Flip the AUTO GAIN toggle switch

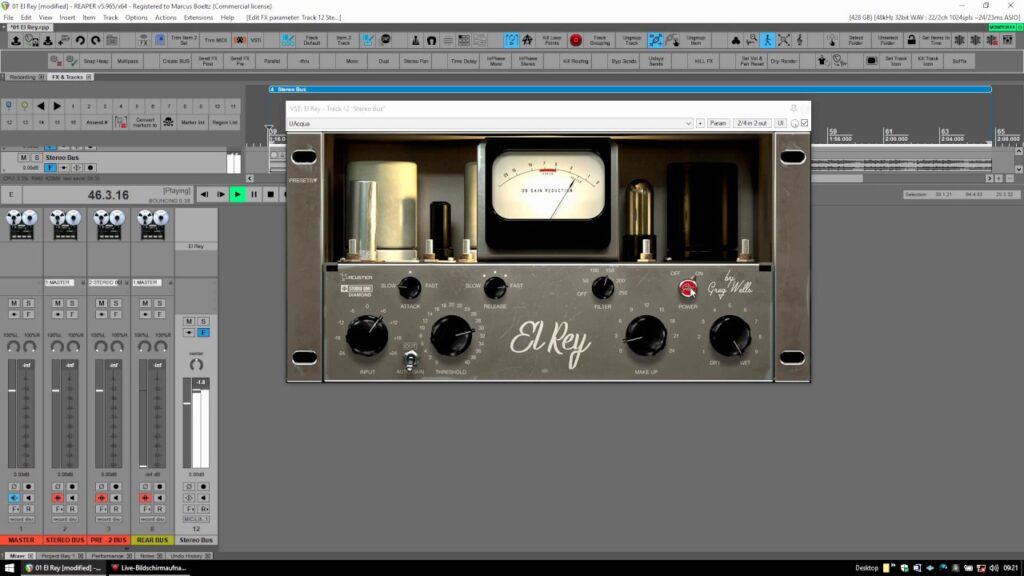[x=410, y=359]
